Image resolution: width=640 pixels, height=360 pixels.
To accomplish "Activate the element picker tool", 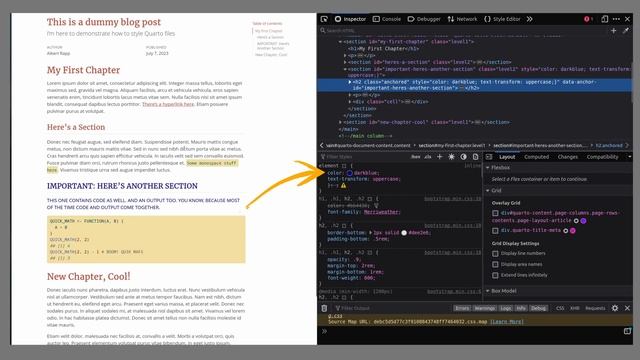I will pyautogui.click(x=324, y=19).
